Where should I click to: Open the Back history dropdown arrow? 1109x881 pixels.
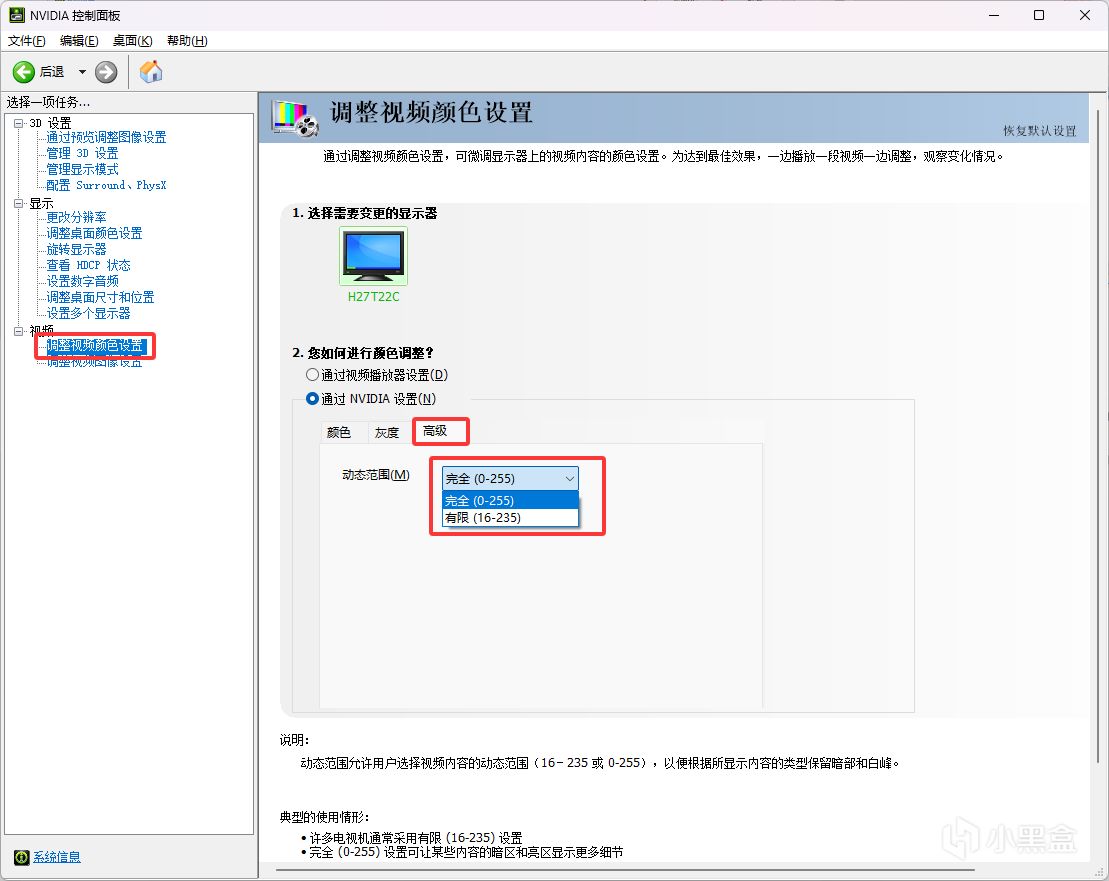(82, 71)
